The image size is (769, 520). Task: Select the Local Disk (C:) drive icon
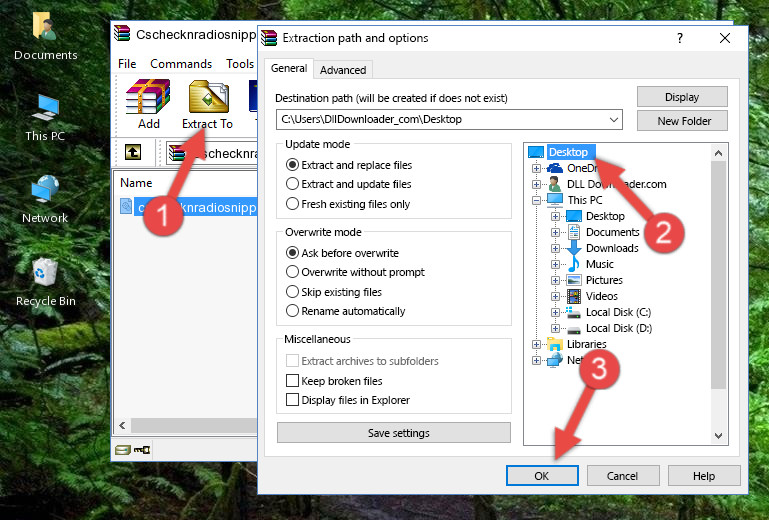click(574, 312)
